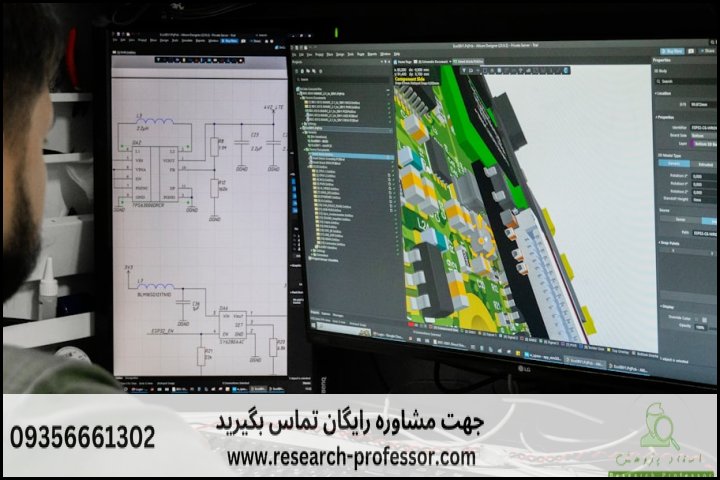
Task: Open the Route menu on the right monitor
Action: [360, 54]
